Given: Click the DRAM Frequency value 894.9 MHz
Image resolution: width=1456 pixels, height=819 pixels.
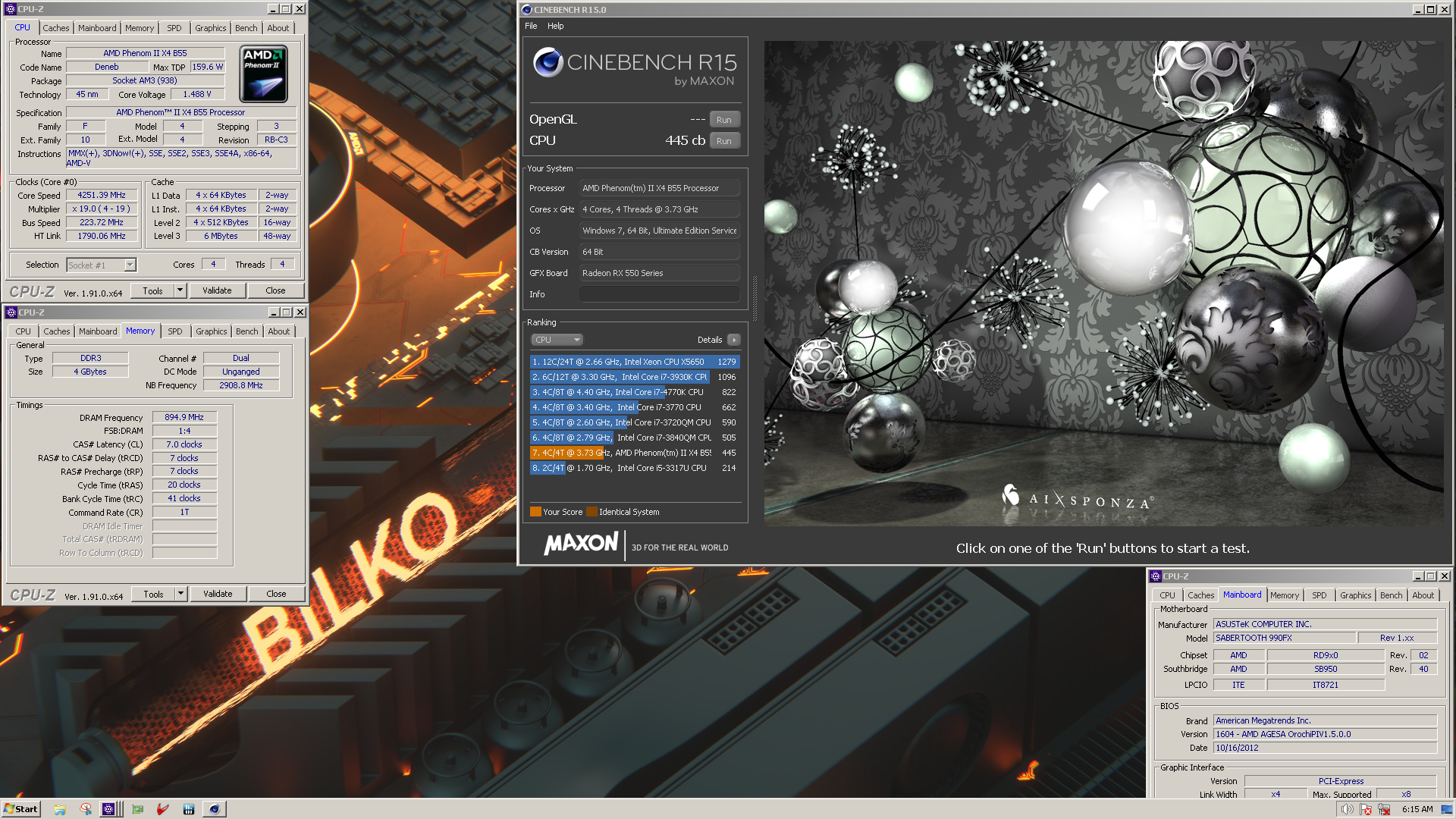Looking at the screenshot, I should click(x=184, y=417).
